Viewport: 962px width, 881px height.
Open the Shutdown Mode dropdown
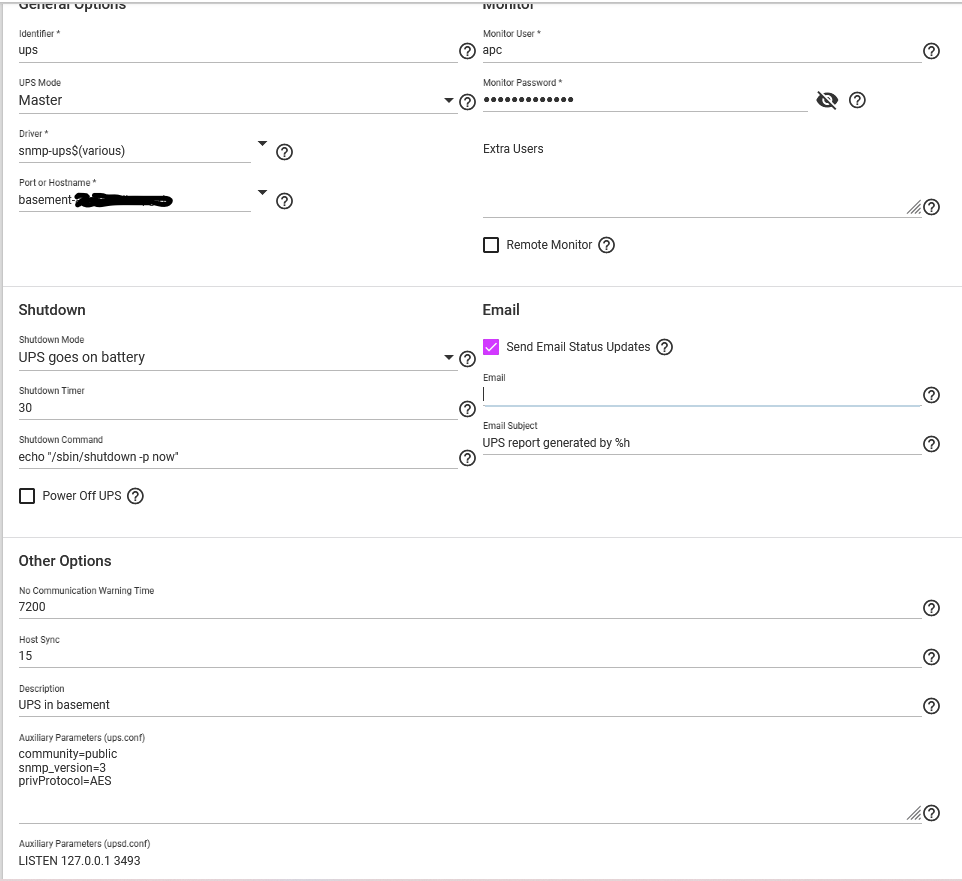[x=238, y=358]
